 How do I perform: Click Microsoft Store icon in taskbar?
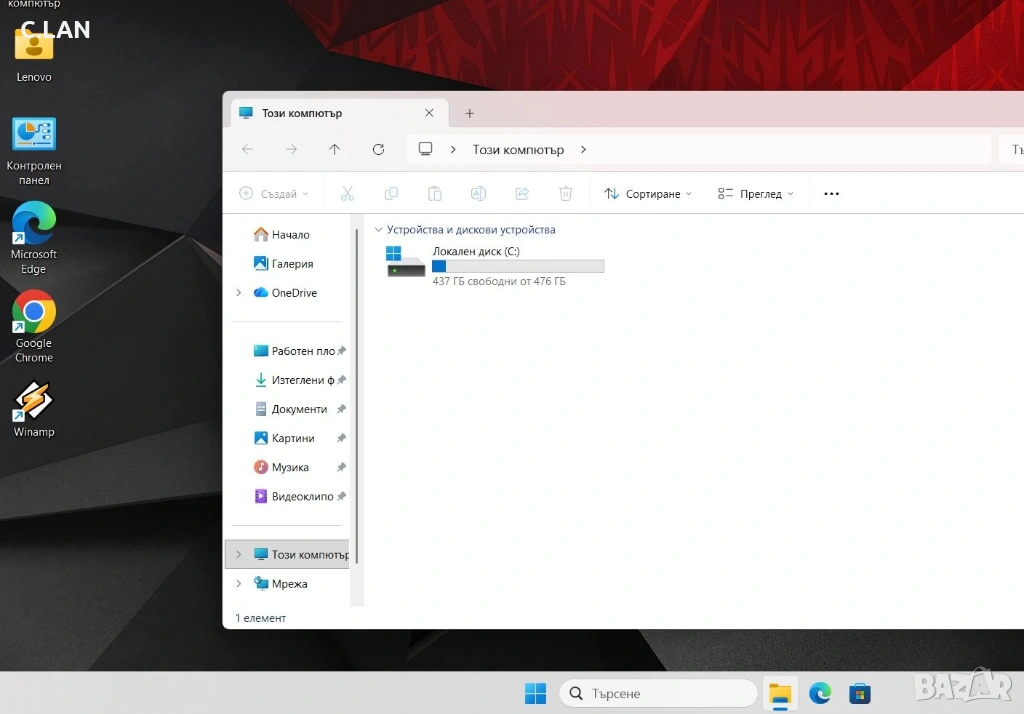click(x=859, y=693)
